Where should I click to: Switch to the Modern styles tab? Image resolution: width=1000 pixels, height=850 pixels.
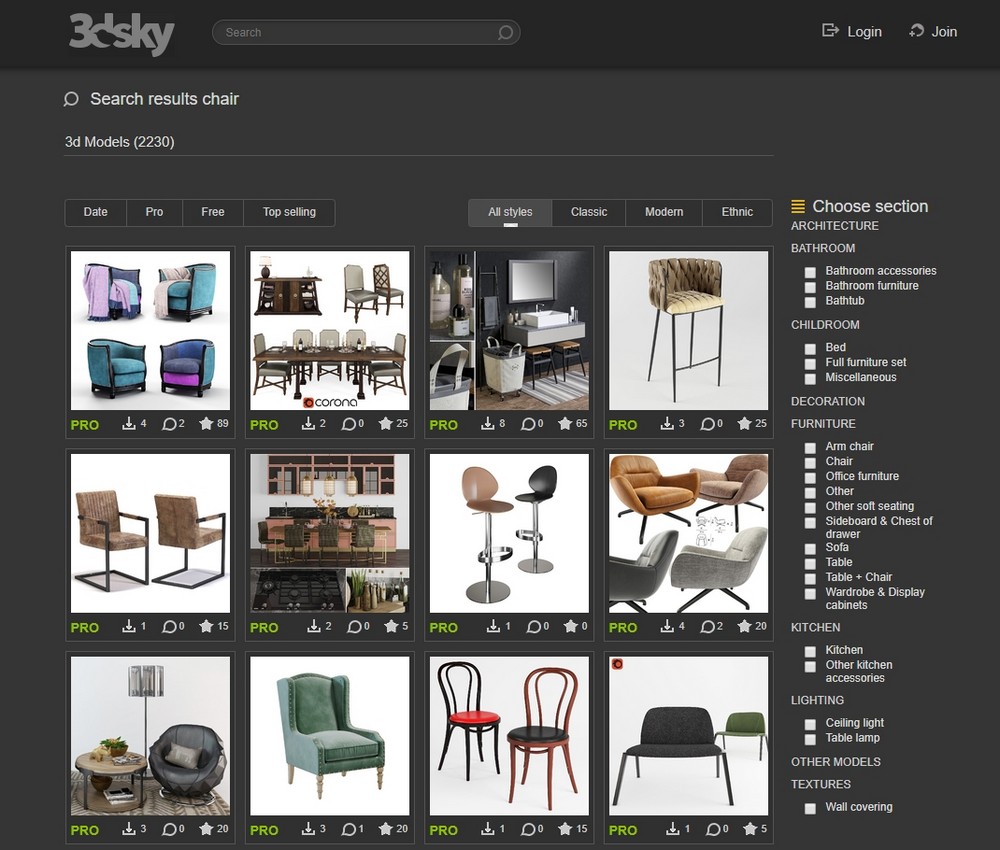[663, 212]
